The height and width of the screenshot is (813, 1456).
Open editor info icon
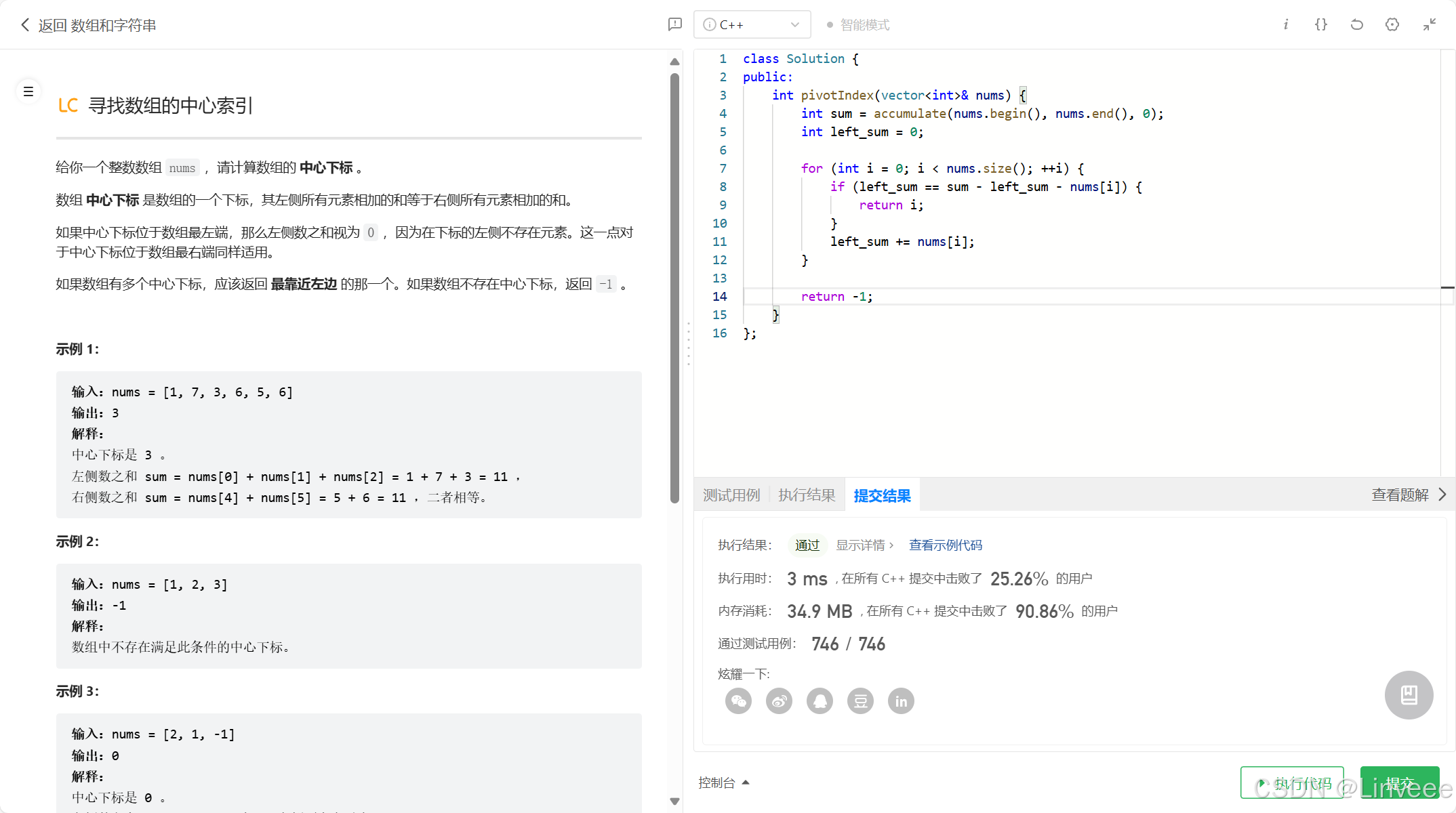1285,24
